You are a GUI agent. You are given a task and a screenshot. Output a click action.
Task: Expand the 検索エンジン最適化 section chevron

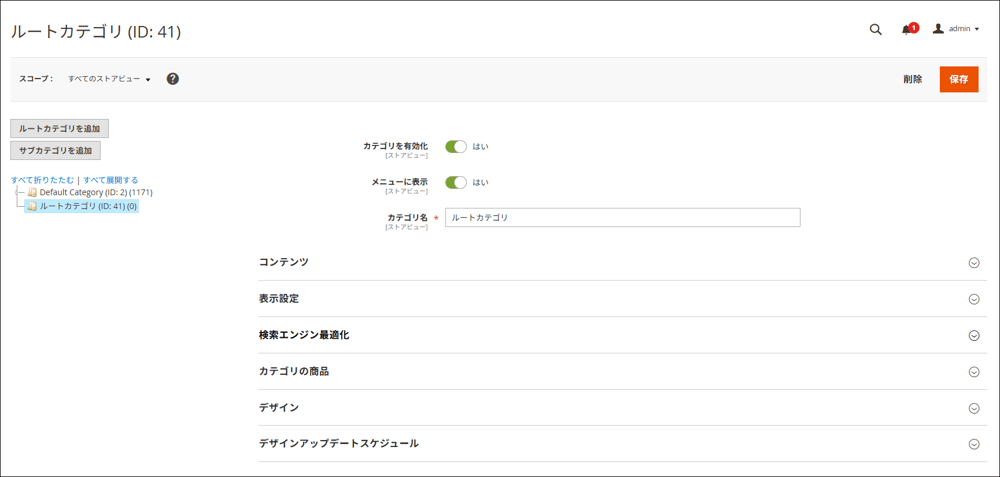[x=974, y=335]
